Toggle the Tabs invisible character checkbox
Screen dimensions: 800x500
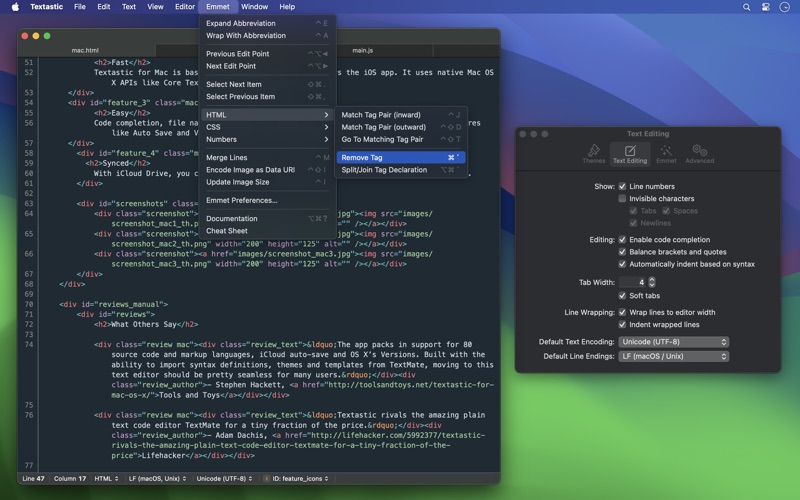[633, 211]
